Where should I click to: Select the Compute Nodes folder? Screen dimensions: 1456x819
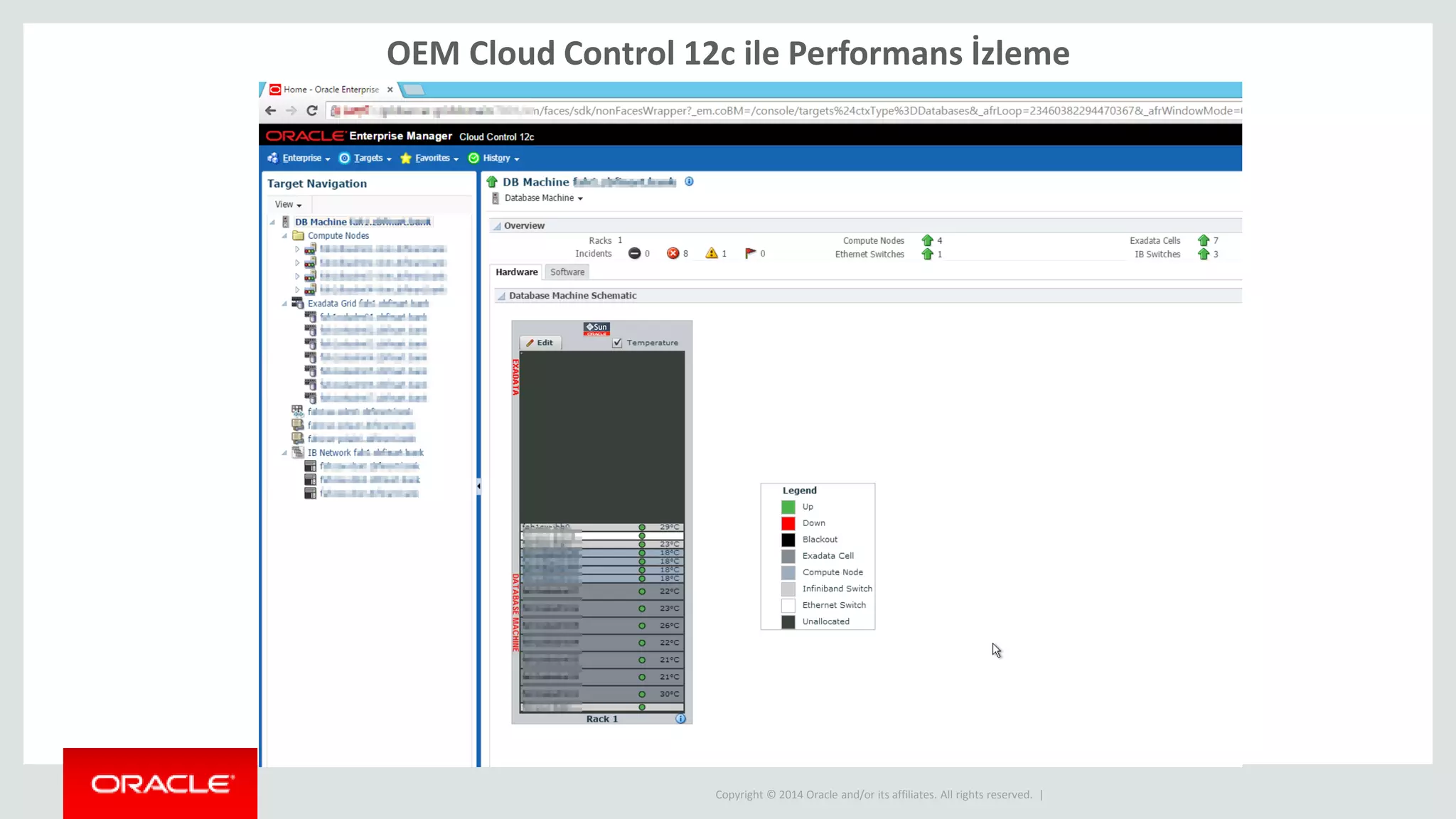click(x=338, y=235)
